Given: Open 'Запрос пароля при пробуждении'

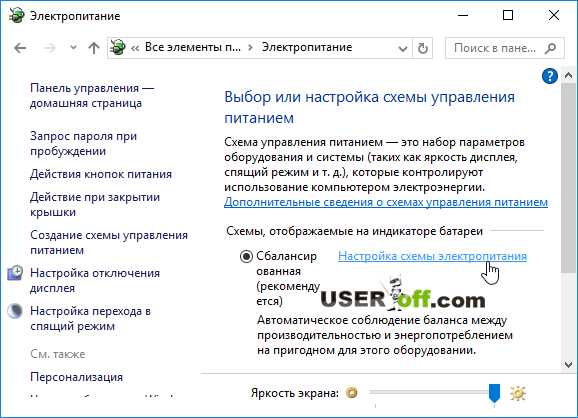Looking at the screenshot, I should 83,143.
